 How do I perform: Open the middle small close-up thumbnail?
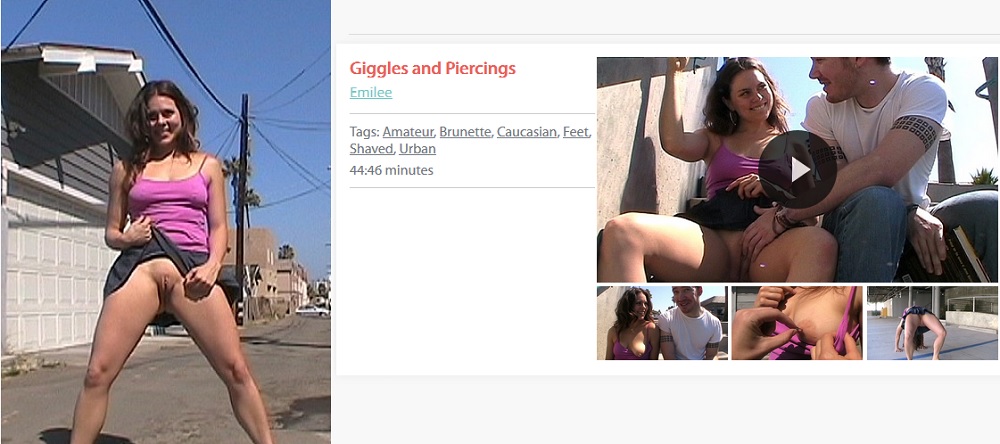coord(797,323)
